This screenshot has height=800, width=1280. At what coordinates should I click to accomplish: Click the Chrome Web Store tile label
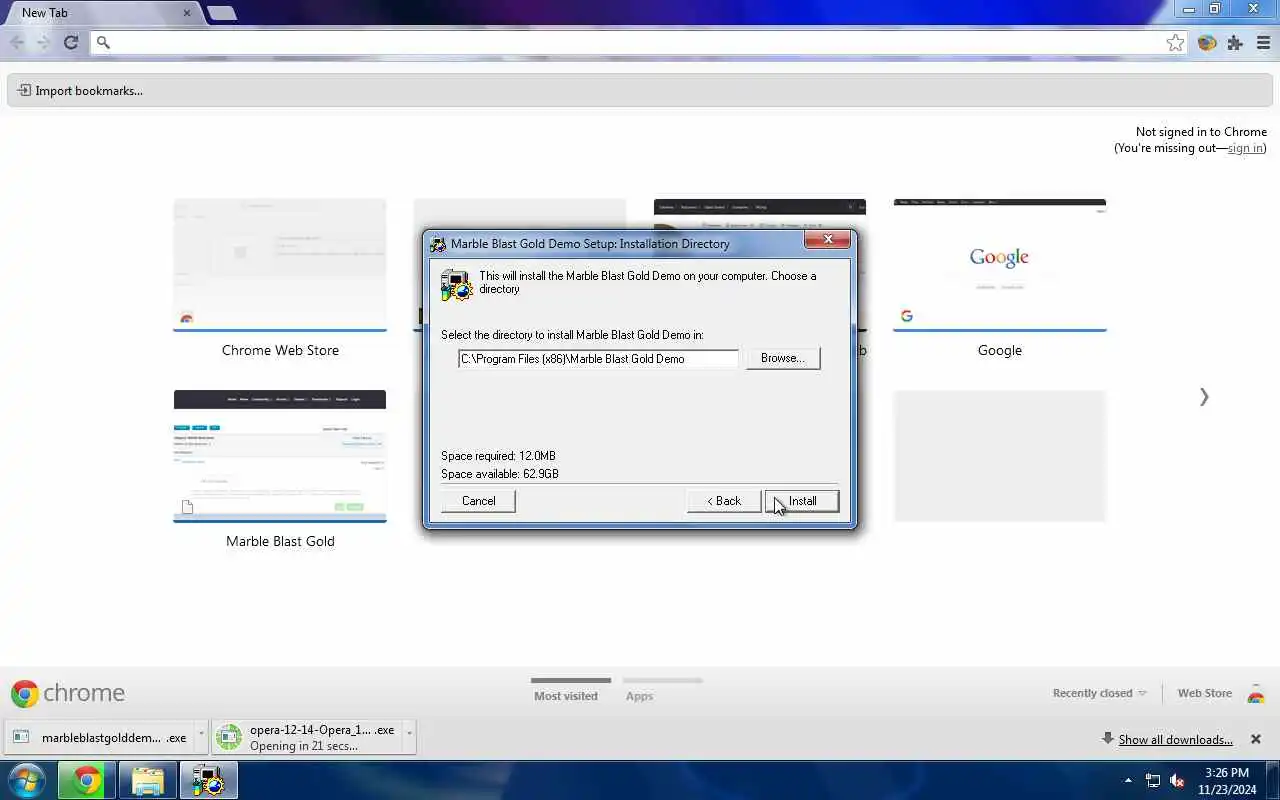[x=280, y=350]
